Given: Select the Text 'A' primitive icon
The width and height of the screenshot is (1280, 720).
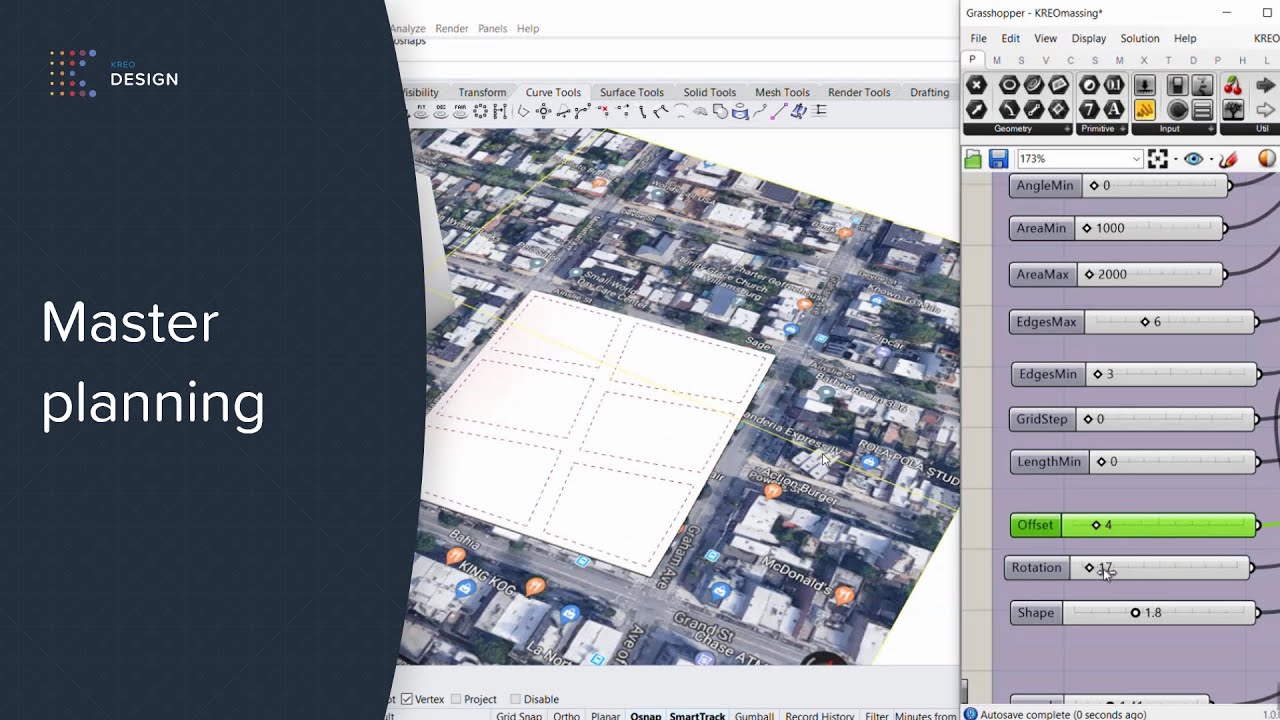Looking at the screenshot, I should 1114,110.
